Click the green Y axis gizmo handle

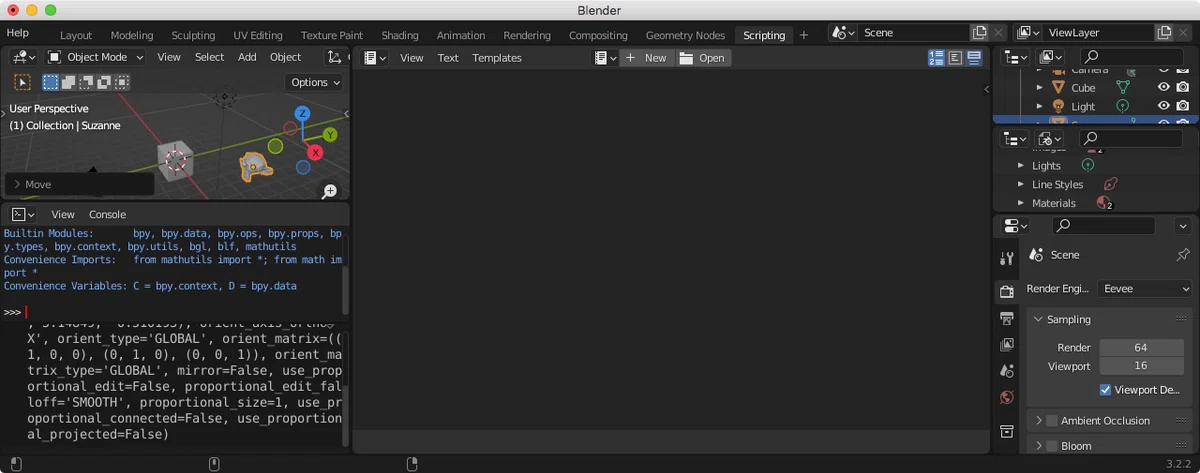(330, 134)
